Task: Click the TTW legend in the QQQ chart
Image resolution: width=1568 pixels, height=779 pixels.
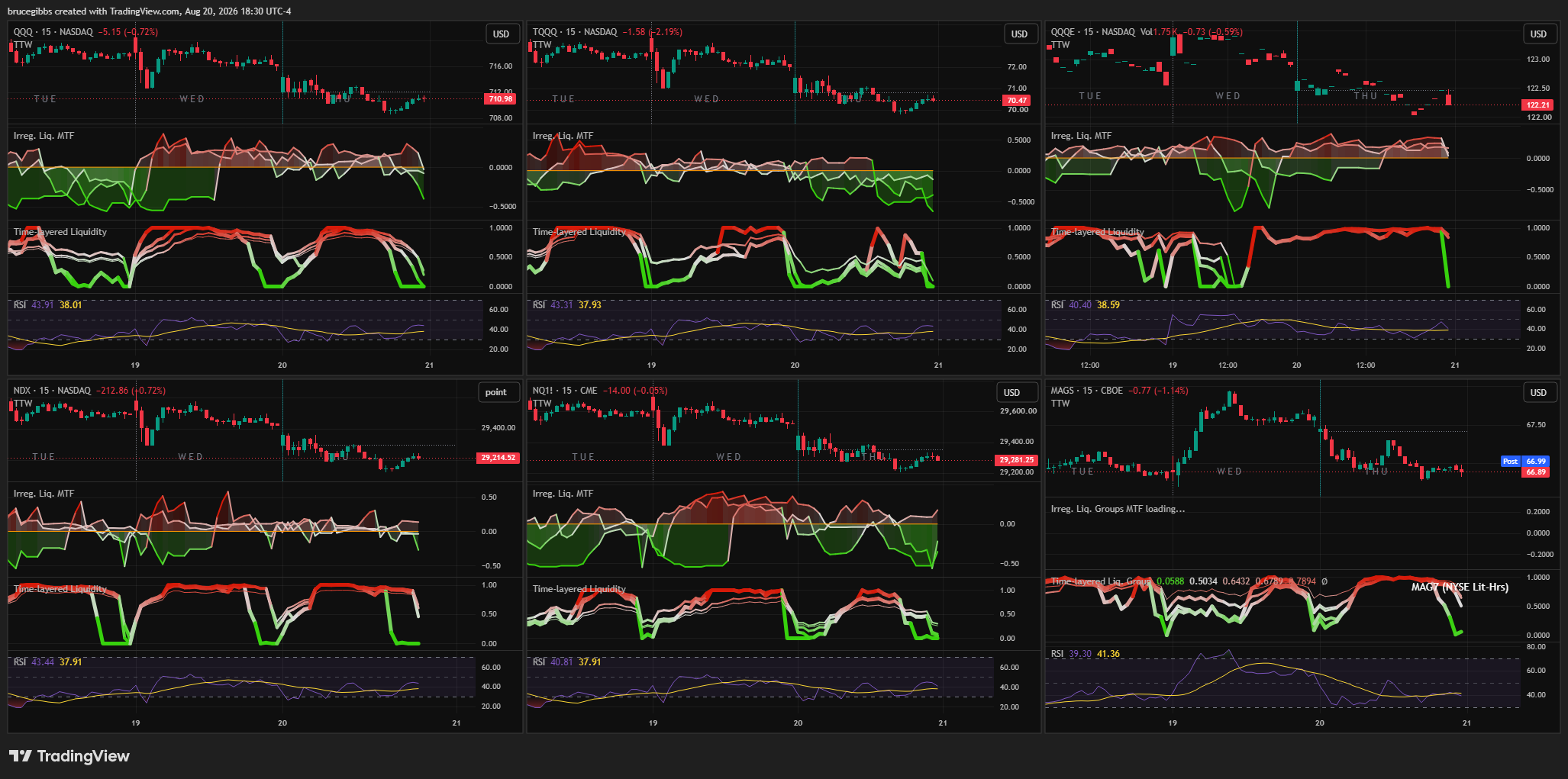Action: point(23,45)
